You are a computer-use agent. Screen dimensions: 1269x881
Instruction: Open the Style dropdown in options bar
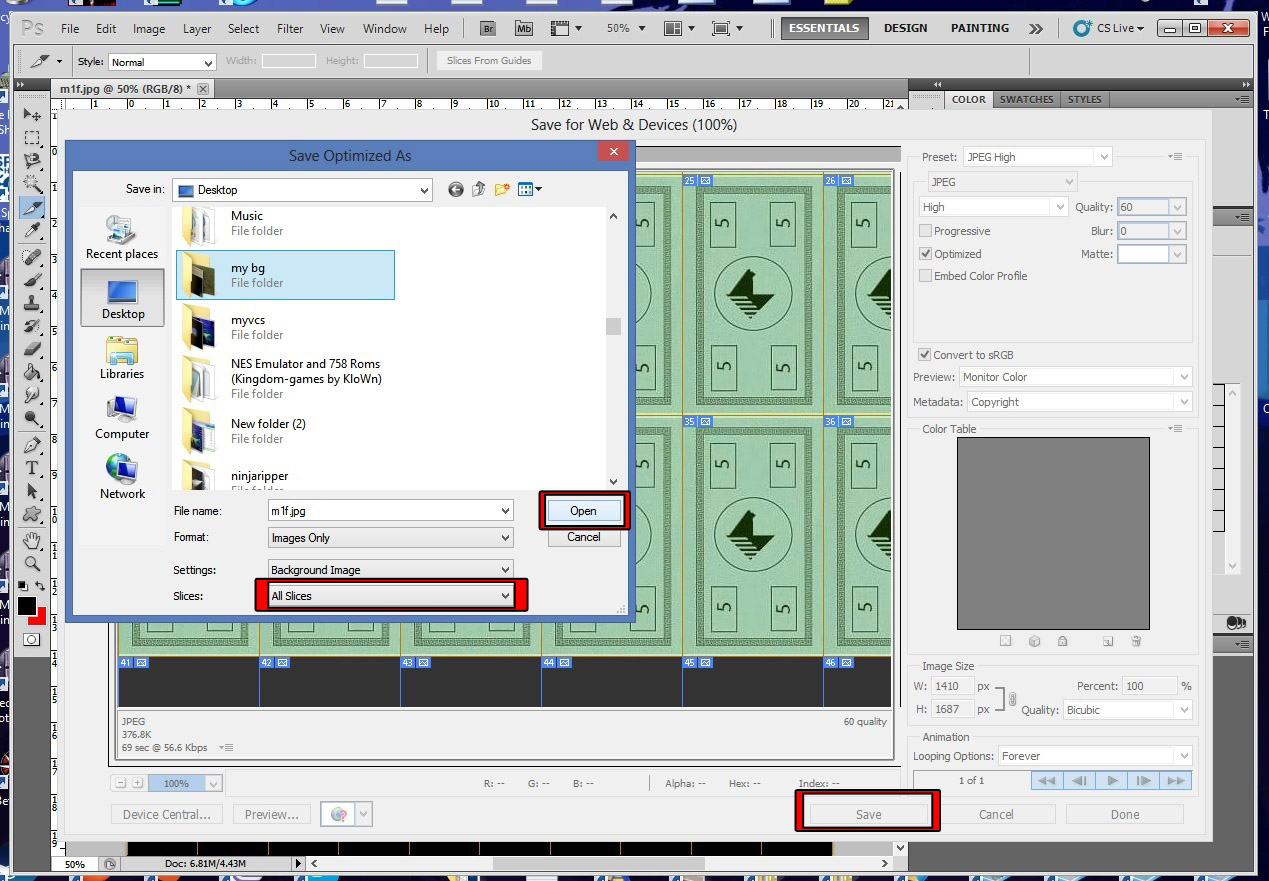coord(162,62)
